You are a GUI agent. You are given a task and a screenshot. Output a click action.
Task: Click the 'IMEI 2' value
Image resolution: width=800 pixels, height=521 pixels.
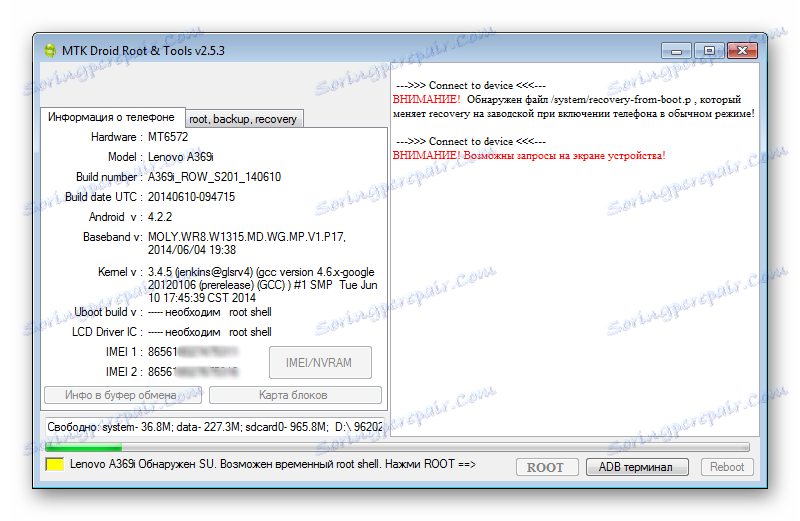193,371
